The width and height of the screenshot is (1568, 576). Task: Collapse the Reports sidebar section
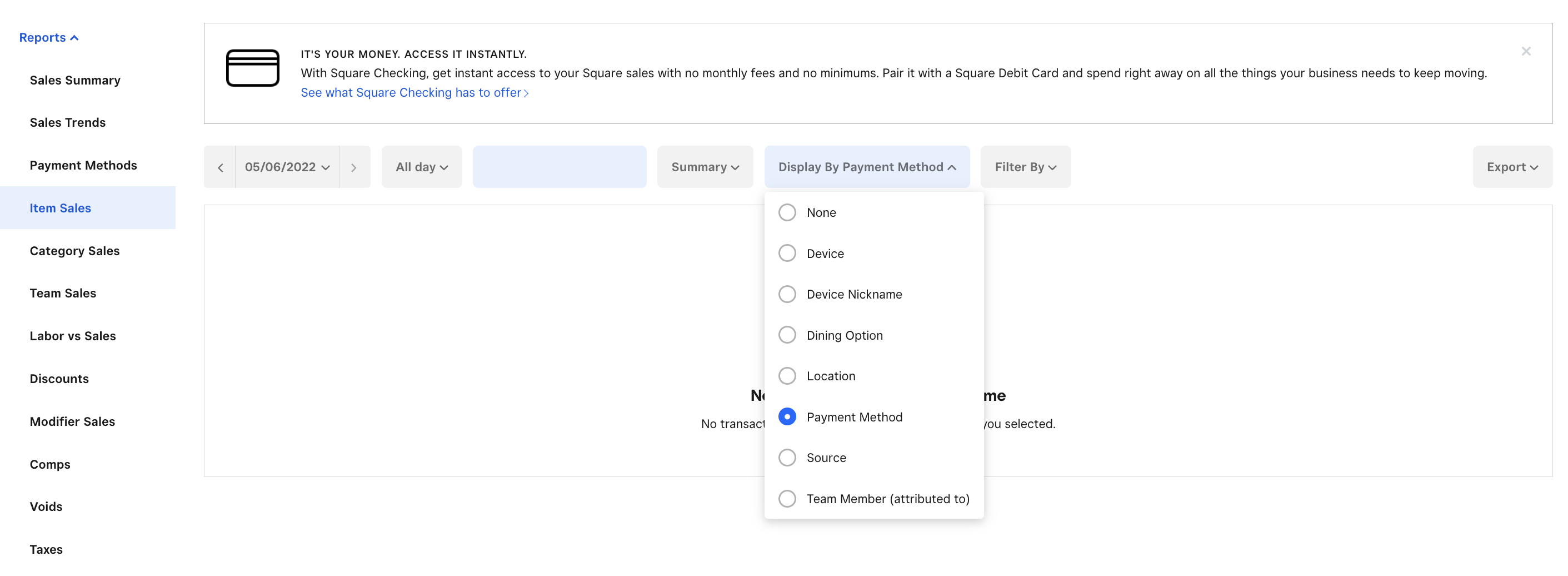[x=49, y=38]
